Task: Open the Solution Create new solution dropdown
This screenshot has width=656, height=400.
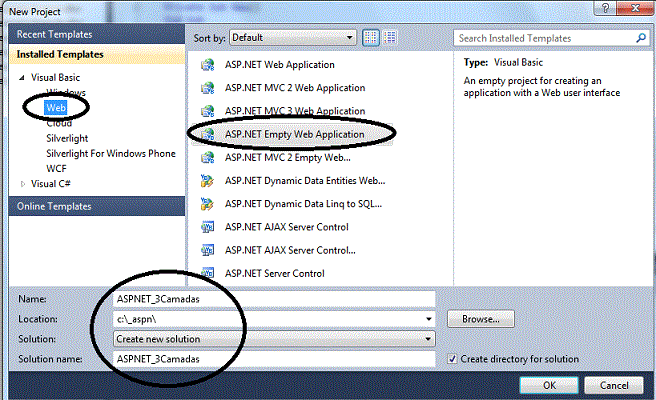Action: [x=274, y=339]
